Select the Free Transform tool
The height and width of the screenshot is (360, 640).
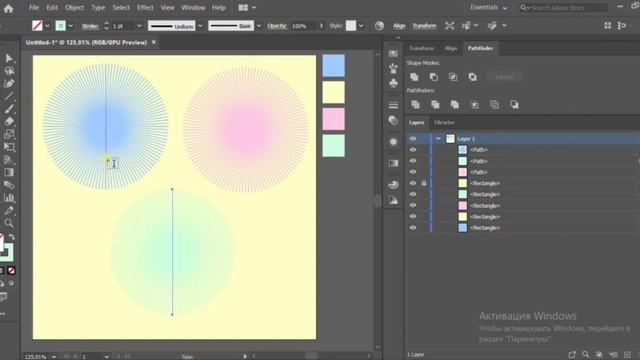click(x=9, y=147)
